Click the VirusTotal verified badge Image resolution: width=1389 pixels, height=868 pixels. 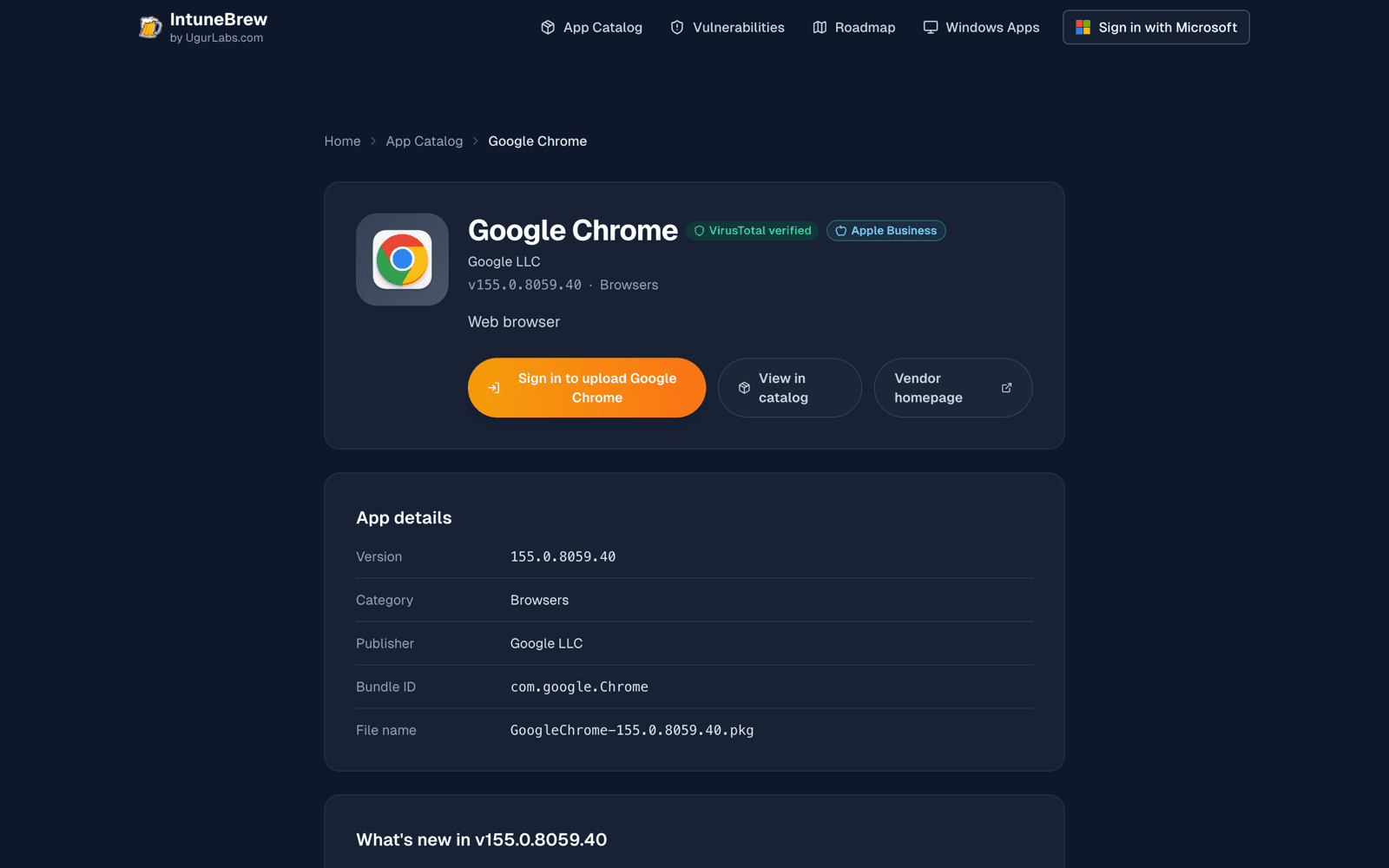pyautogui.click(x=753, y=231)
